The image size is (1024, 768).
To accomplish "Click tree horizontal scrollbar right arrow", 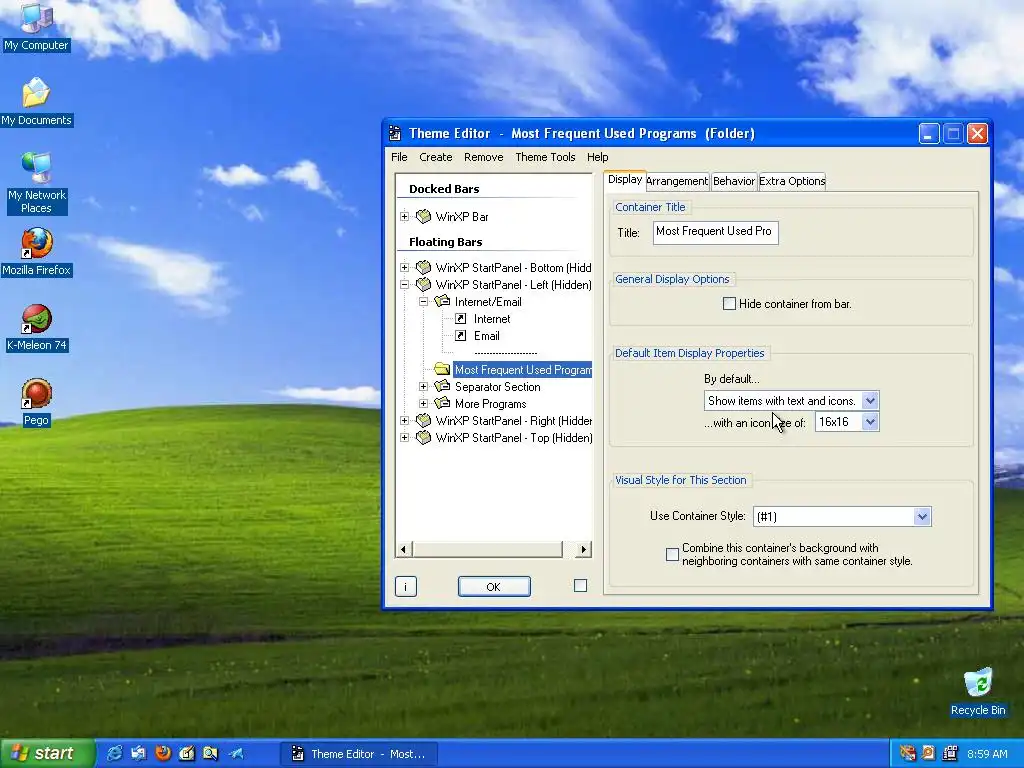I will tap(583, 549).
